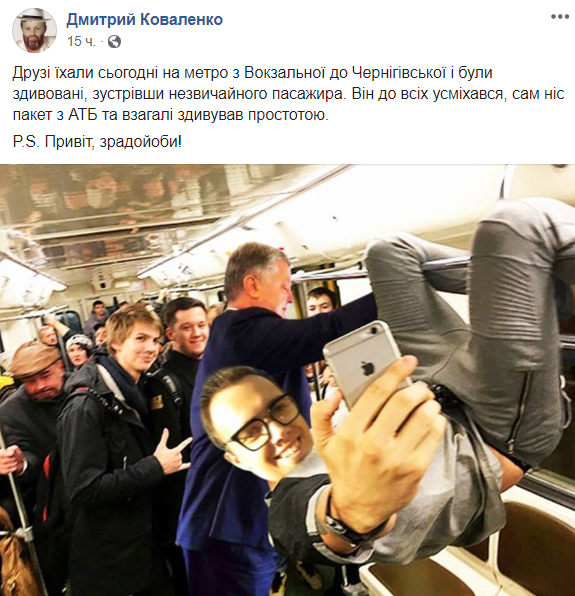Click the globe public audience icon
The width and height of the screenshot is (575, 596).
114,41
